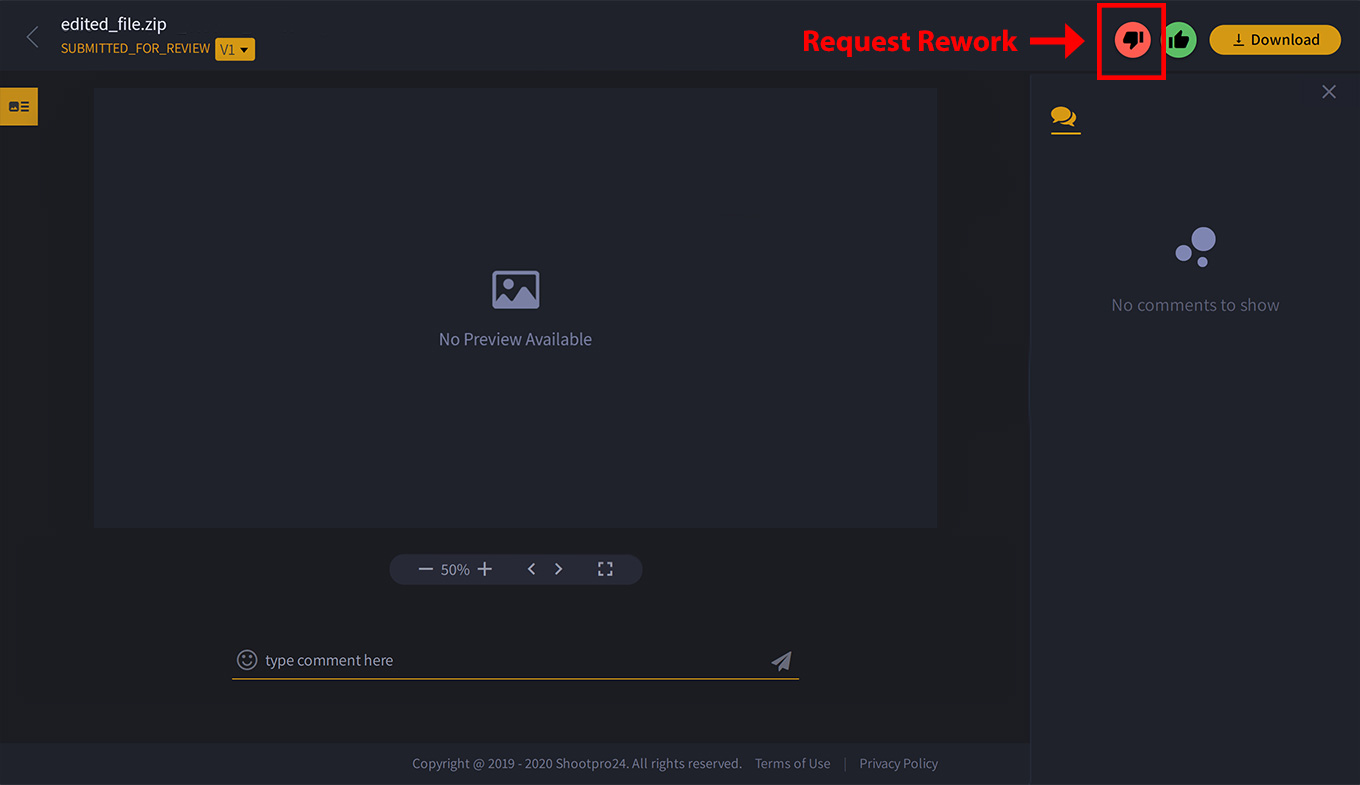Navigate to the previous file preview

coord(531,568)
